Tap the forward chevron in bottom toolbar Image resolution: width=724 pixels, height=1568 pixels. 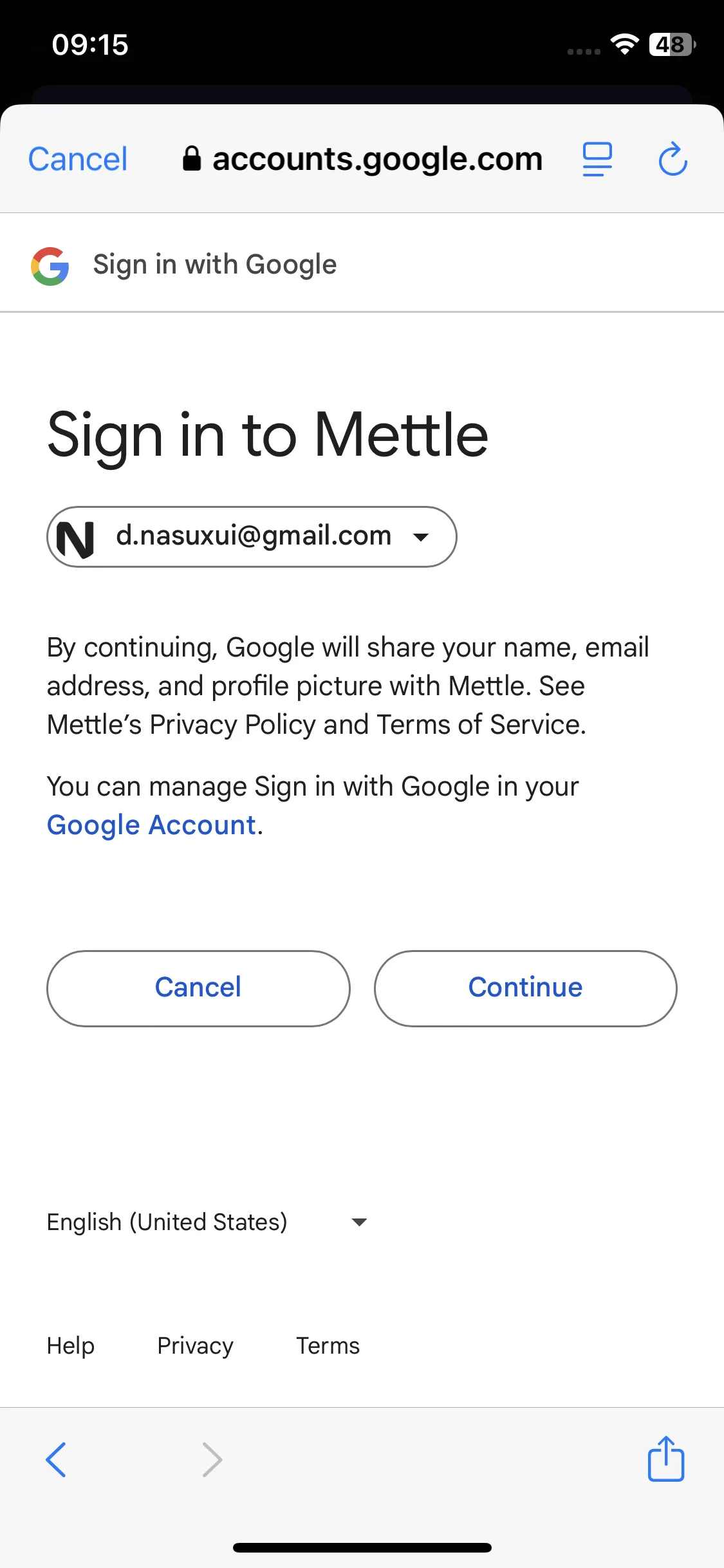(x=212, y=1459)
